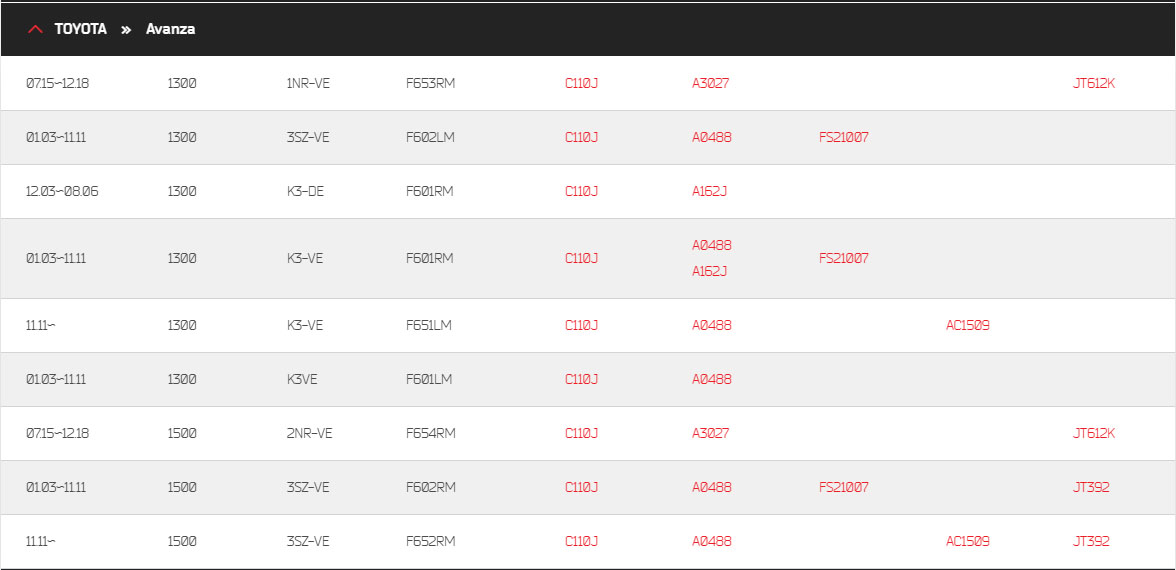Viewport: 1176px width, 570px height.
Task: Open A3027 part in F653RM row
Action: [710, 83]
